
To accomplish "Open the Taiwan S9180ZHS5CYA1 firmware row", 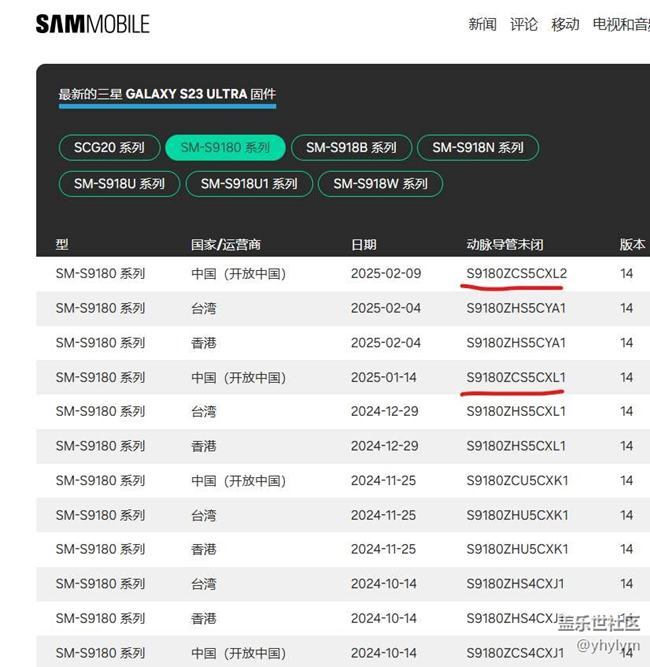I will (516, 308).
